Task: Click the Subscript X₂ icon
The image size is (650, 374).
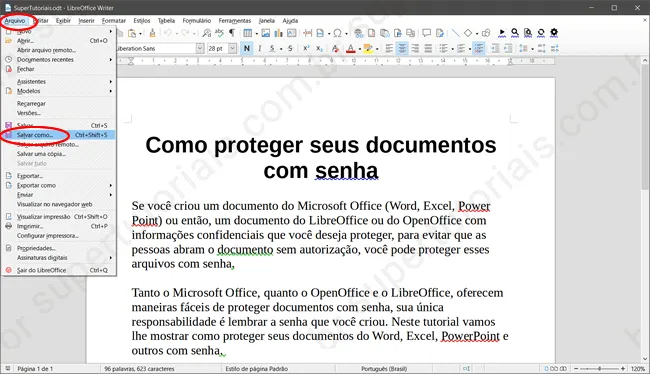Action: 319,49
